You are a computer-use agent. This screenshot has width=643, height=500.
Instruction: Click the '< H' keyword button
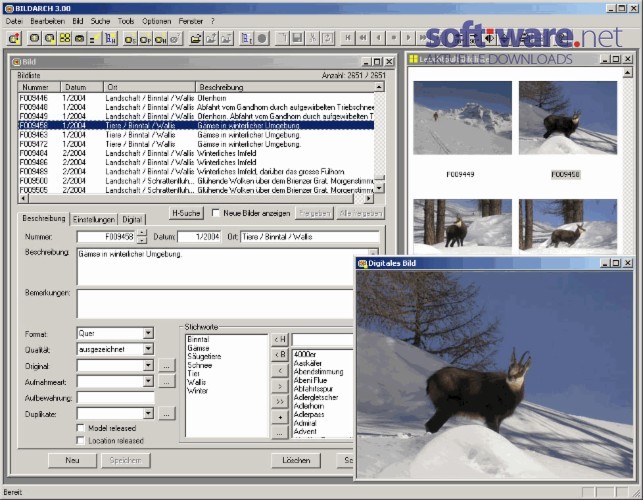(x=280, y=339)
